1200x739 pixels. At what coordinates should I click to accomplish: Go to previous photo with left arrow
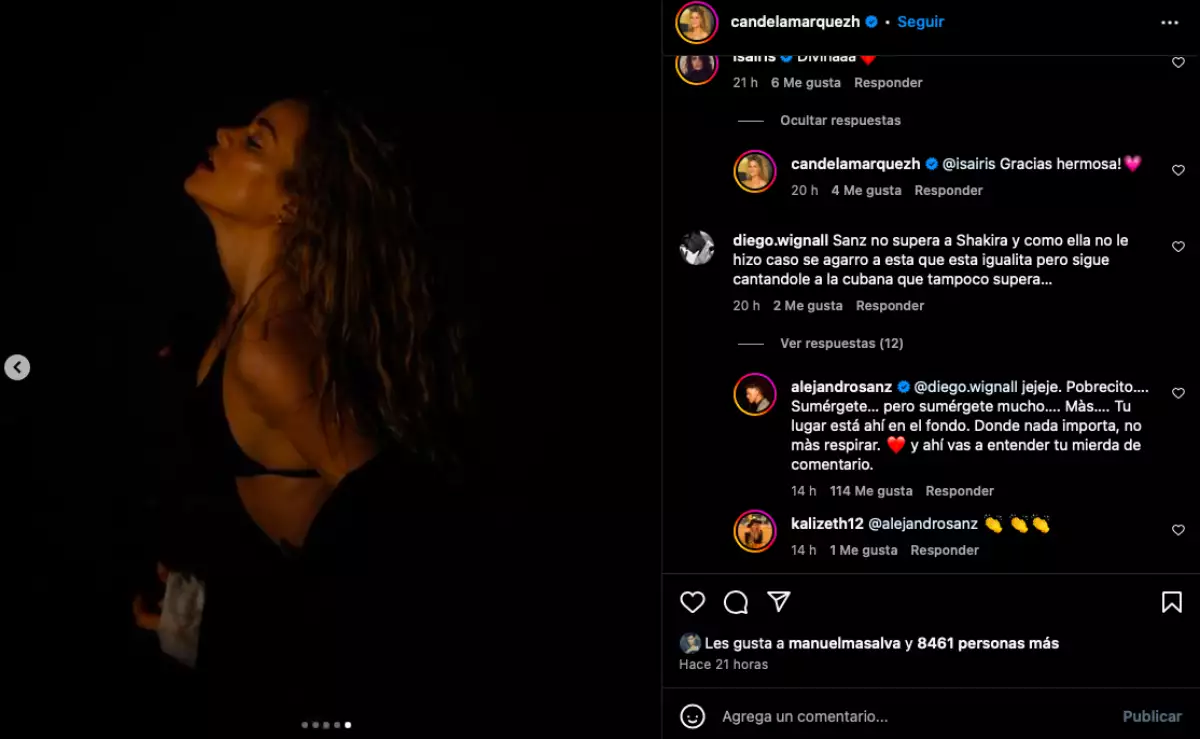click(x=17, y=368)
